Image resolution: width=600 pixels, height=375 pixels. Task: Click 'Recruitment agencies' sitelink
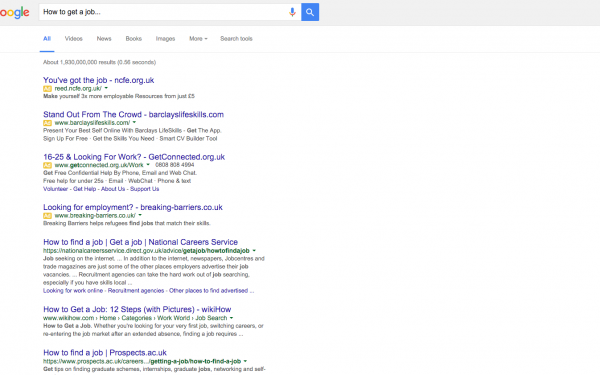[136, 291]
